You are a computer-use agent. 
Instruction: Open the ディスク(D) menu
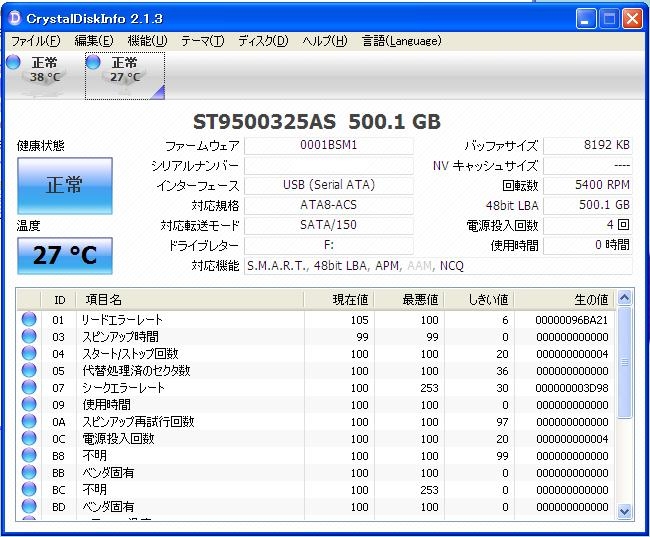(x=262, y=41)
